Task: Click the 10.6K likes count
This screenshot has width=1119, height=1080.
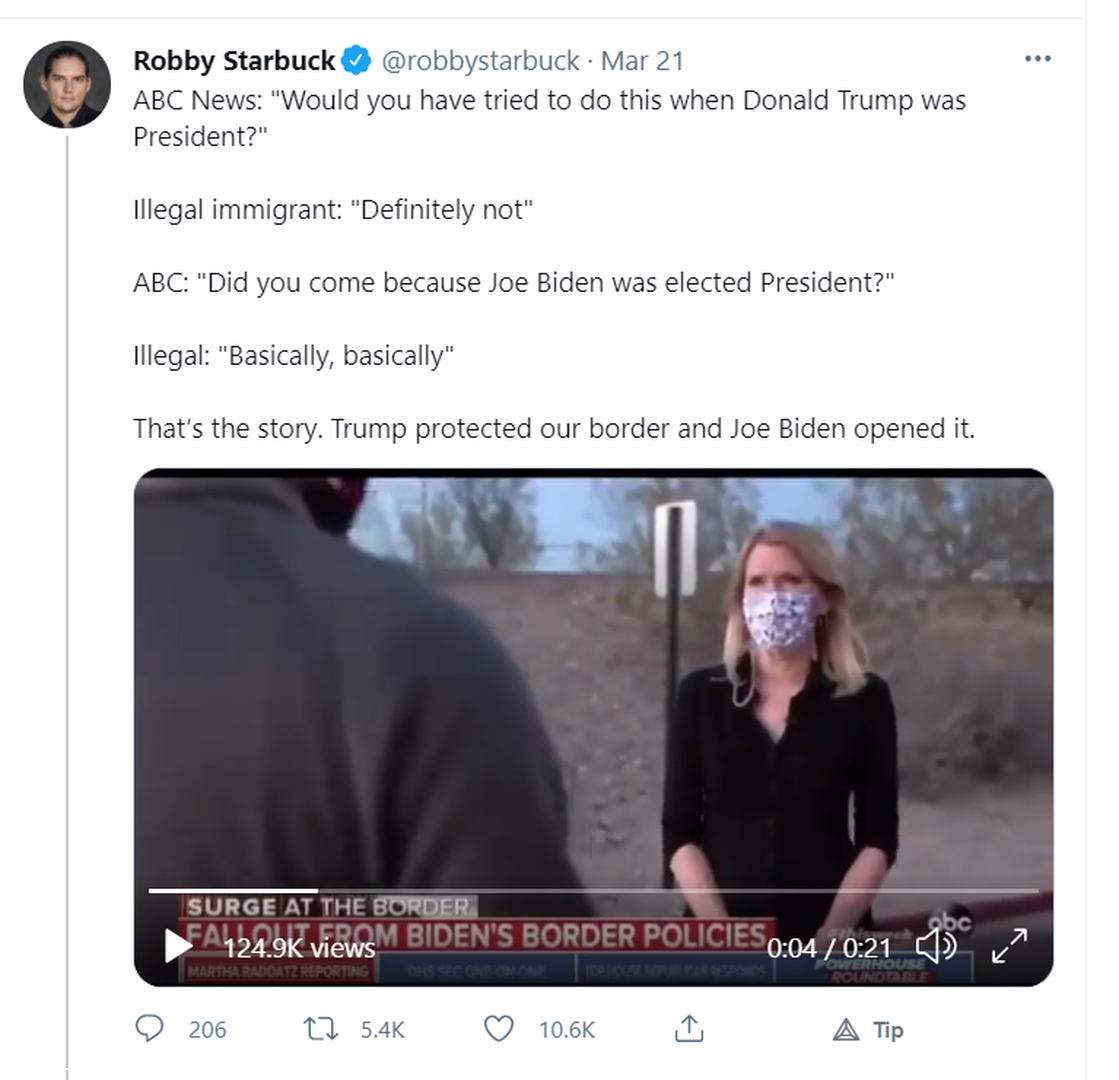Action: coord(567,1029)
